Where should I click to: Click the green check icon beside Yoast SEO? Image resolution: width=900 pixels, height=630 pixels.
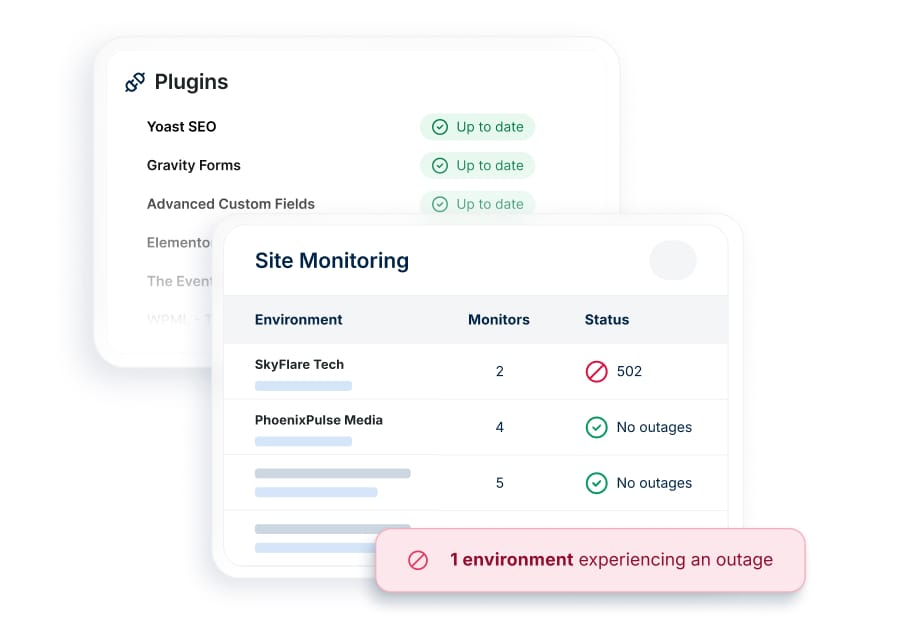[x=440, y=127]
